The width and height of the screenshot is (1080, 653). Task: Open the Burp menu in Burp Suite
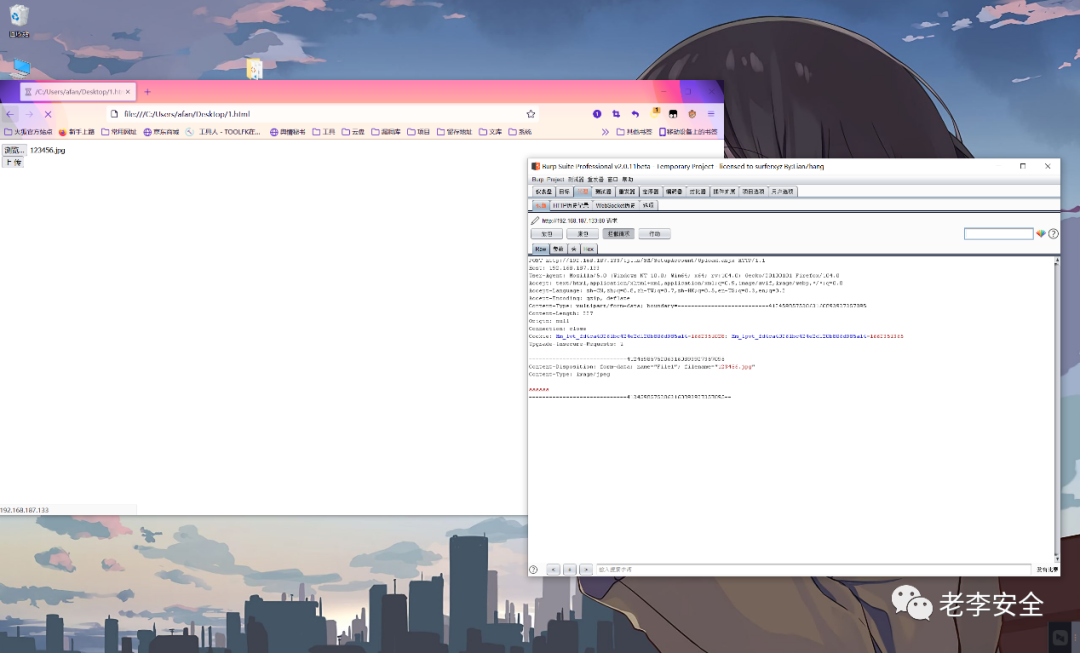click(537, 179)
